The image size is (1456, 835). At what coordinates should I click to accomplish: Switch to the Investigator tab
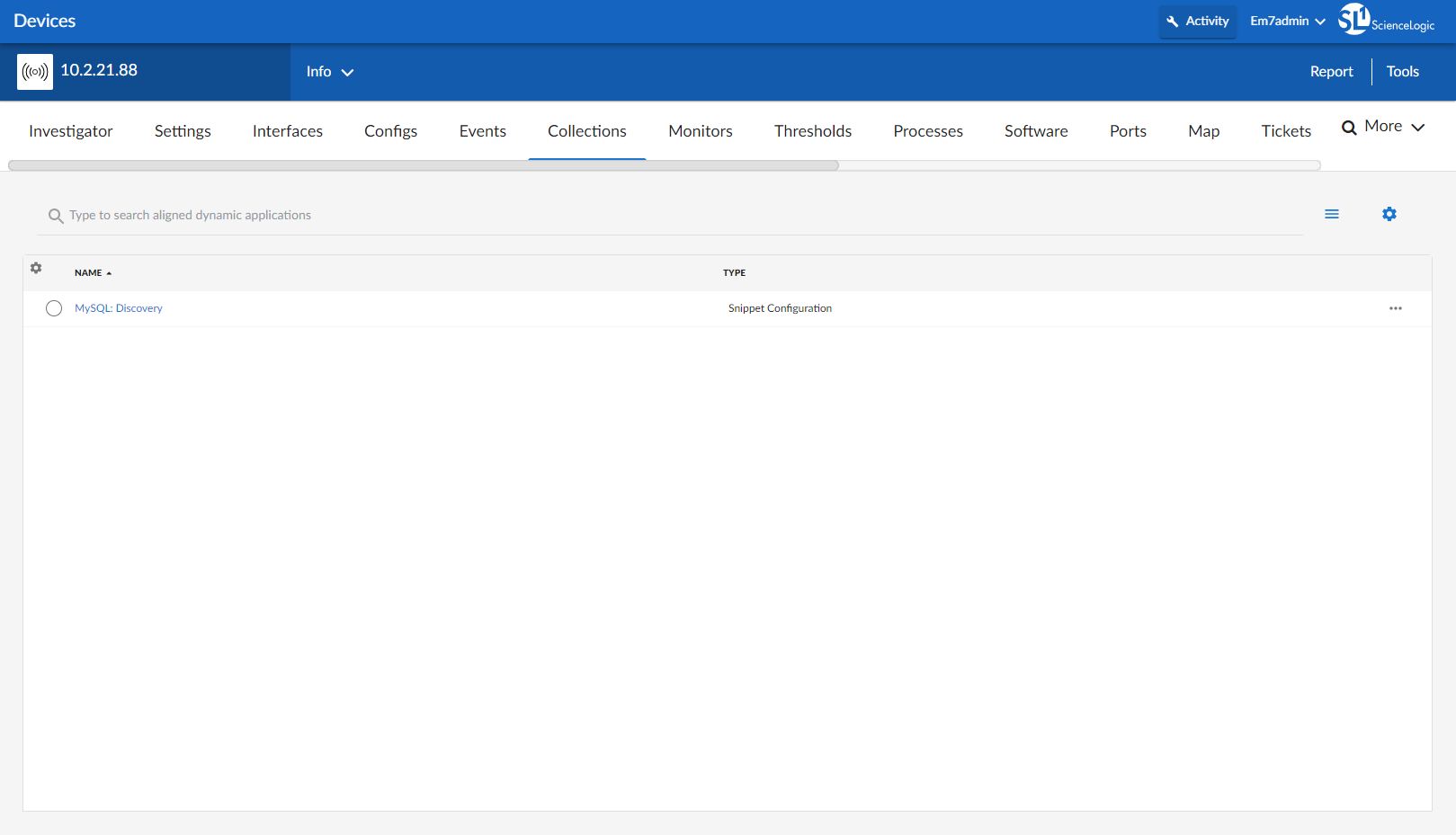click(71, 131)
